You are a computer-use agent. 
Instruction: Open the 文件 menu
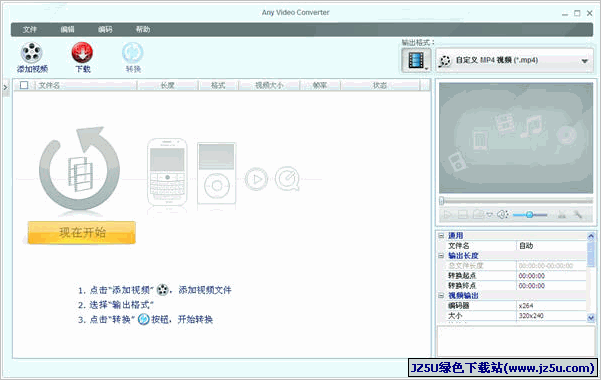(x=30, y=30)
